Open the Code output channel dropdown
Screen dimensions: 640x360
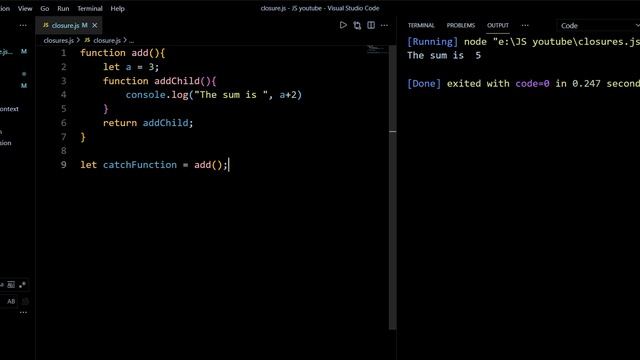598,26
